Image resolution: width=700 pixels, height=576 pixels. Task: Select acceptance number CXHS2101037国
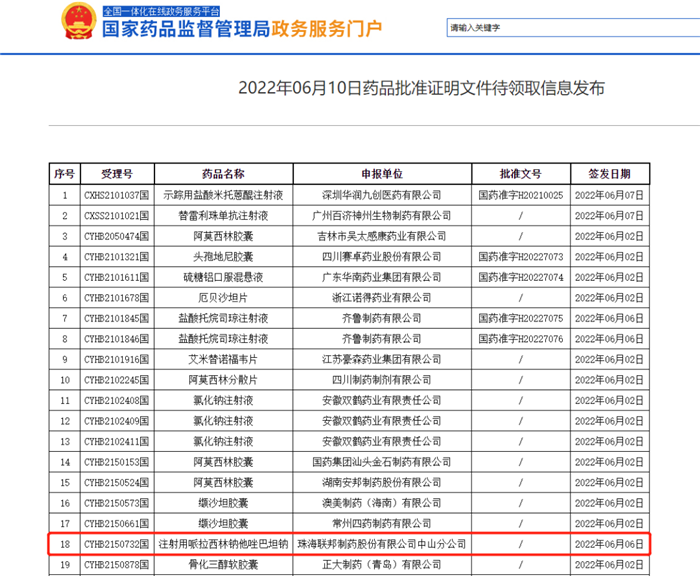(117, 195)
